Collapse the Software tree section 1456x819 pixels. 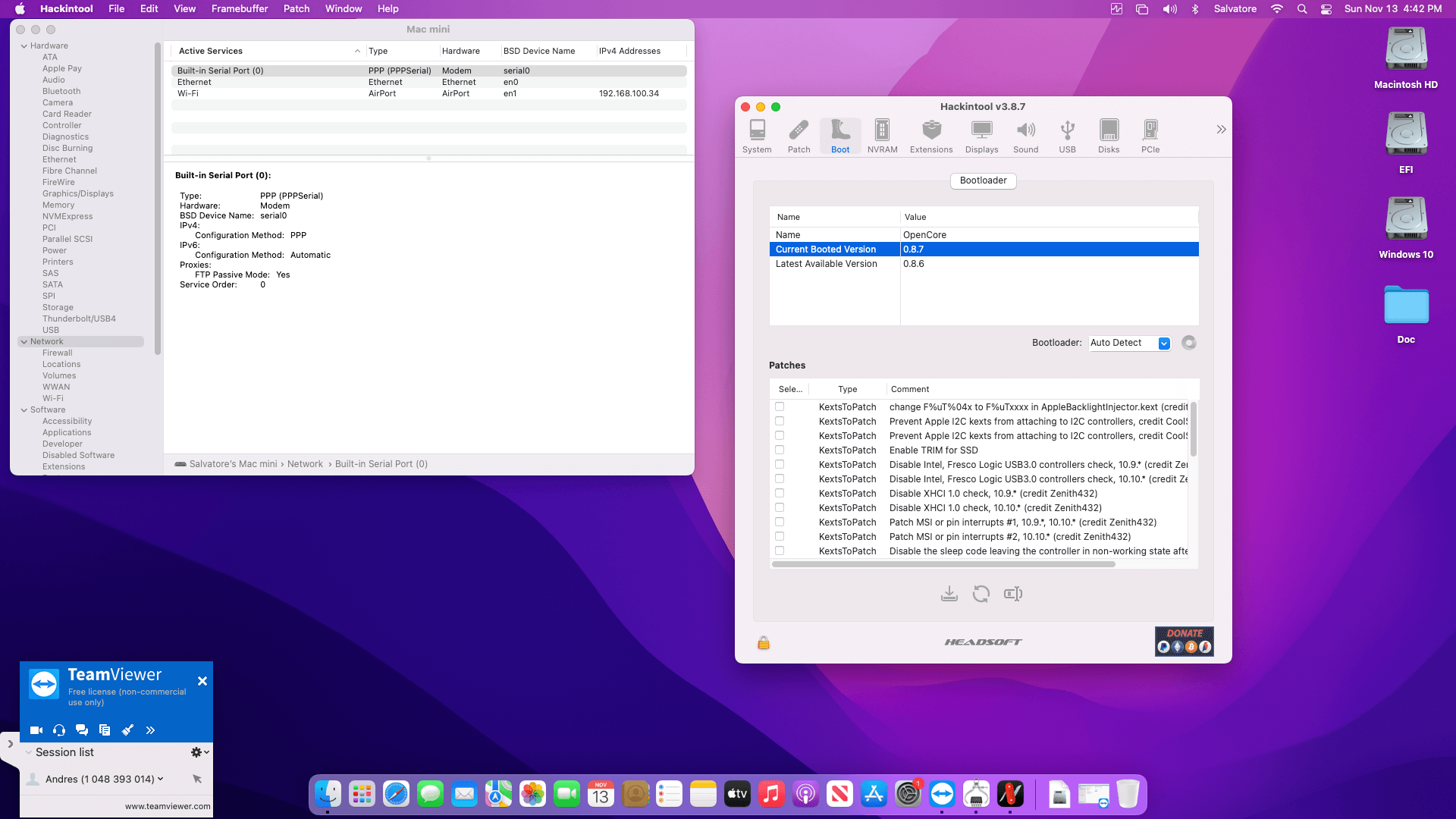(24, 410)
